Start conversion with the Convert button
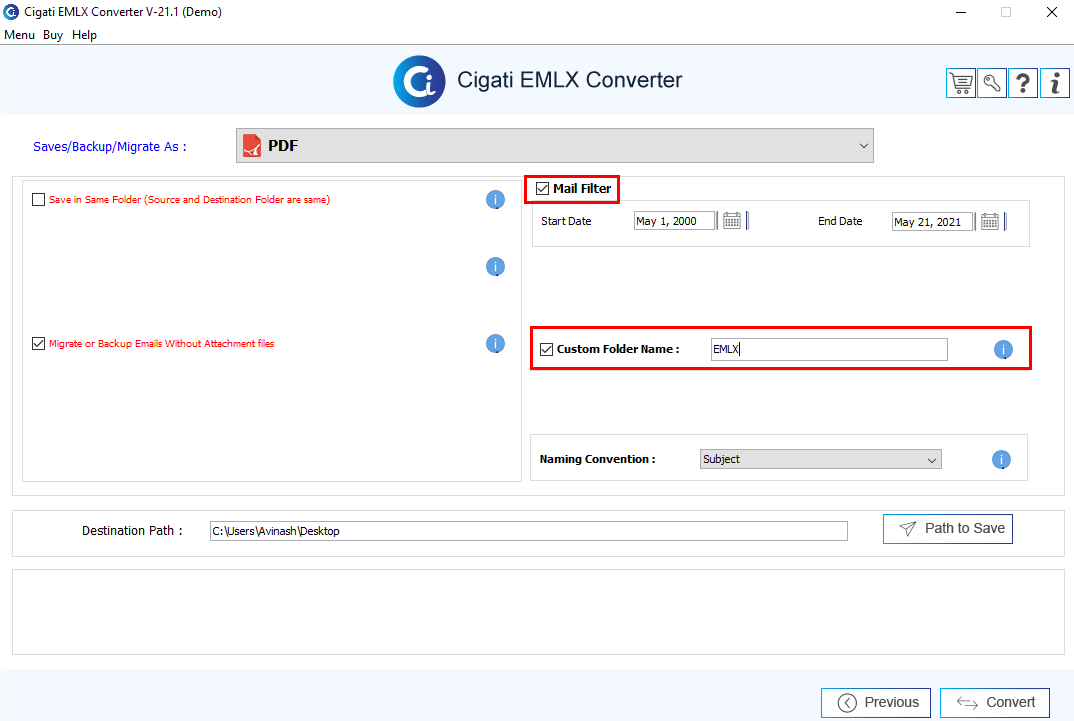 tap(995, 703)
